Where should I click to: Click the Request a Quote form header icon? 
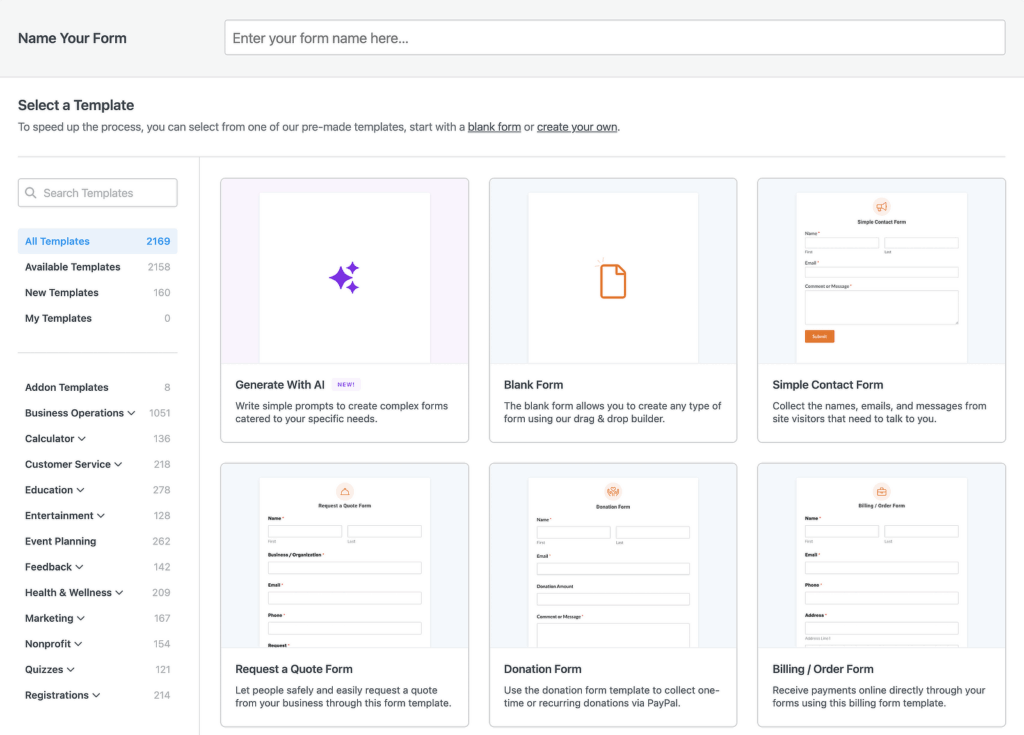(x=344, y=491)
